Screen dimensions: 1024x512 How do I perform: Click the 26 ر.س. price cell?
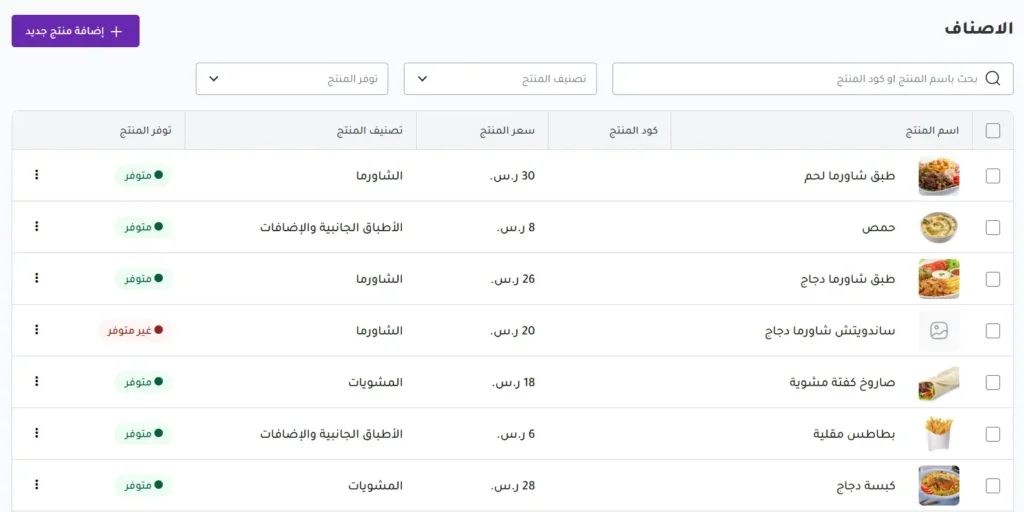tap(513, 279)
